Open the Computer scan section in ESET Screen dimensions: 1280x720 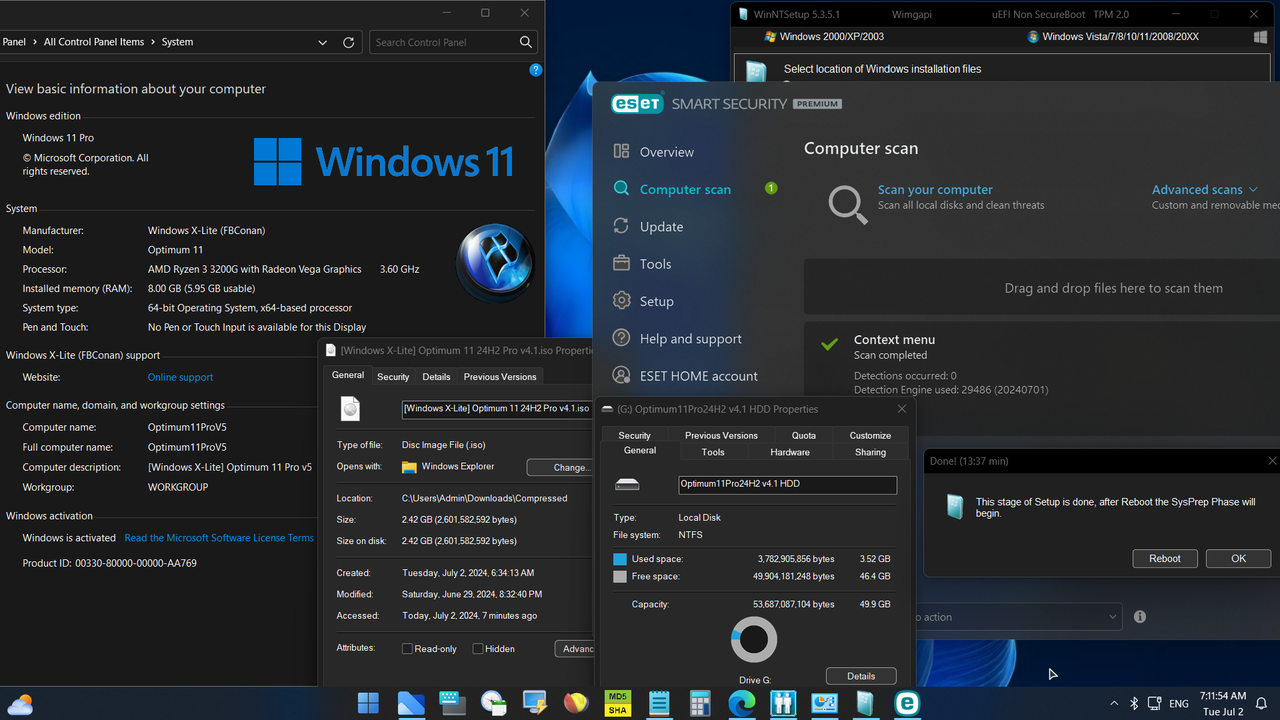[685, 189]
